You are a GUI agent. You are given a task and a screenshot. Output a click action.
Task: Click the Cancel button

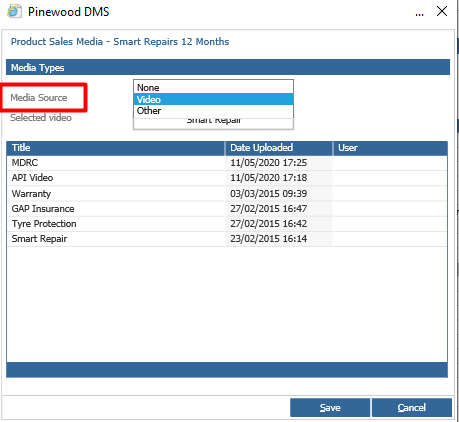coord(412,407)
